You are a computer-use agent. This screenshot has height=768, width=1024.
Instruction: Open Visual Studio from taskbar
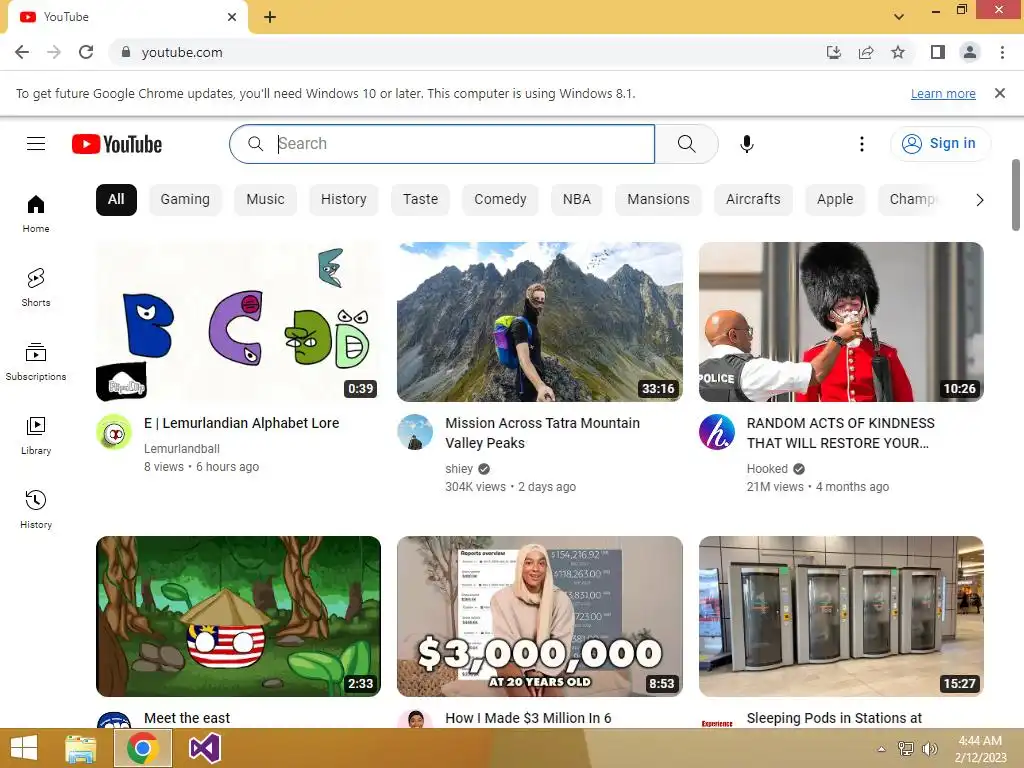[204, 748]
